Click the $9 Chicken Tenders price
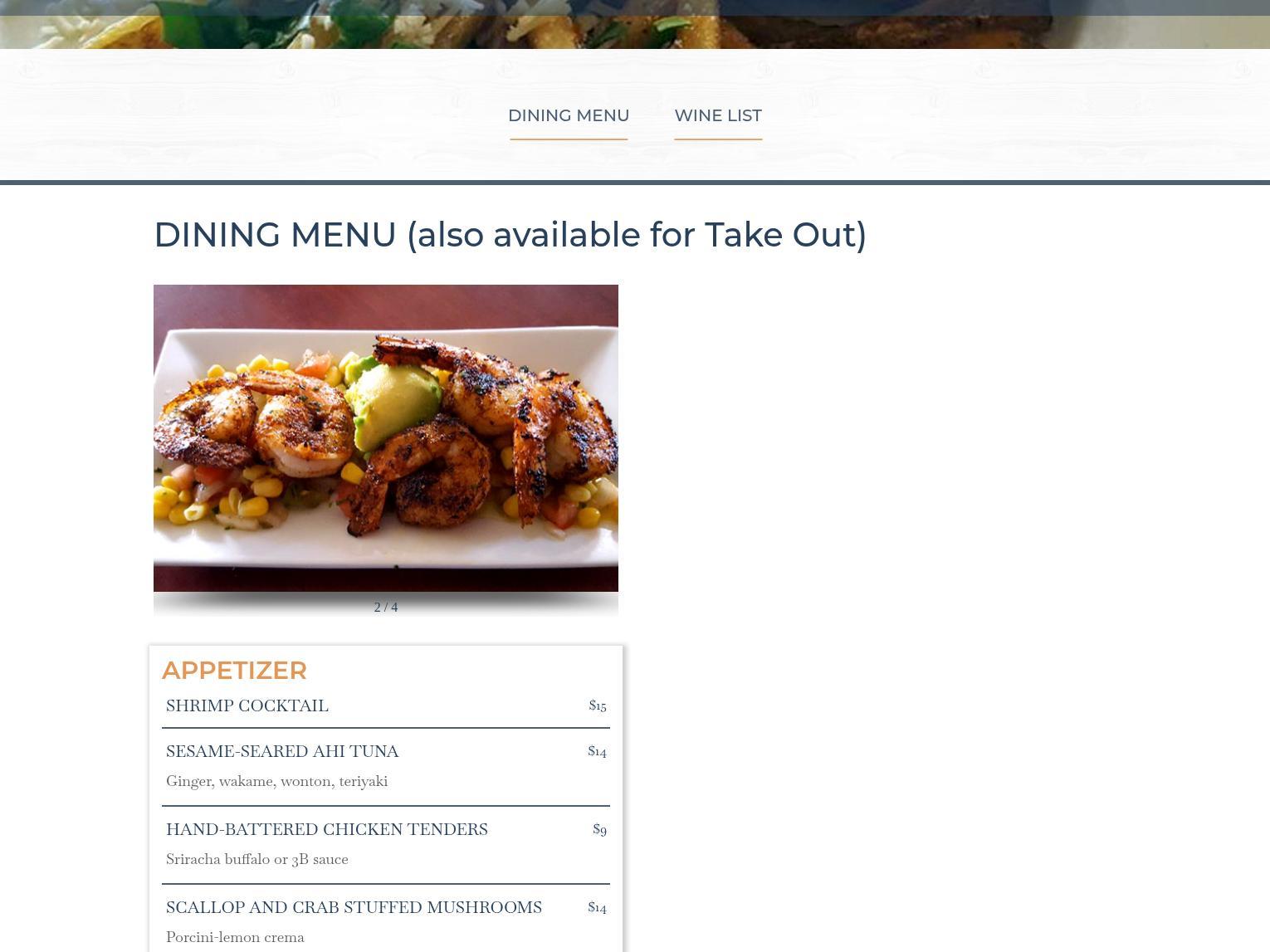The height and width of the screenshot is (952, 1270). point(599,828)
